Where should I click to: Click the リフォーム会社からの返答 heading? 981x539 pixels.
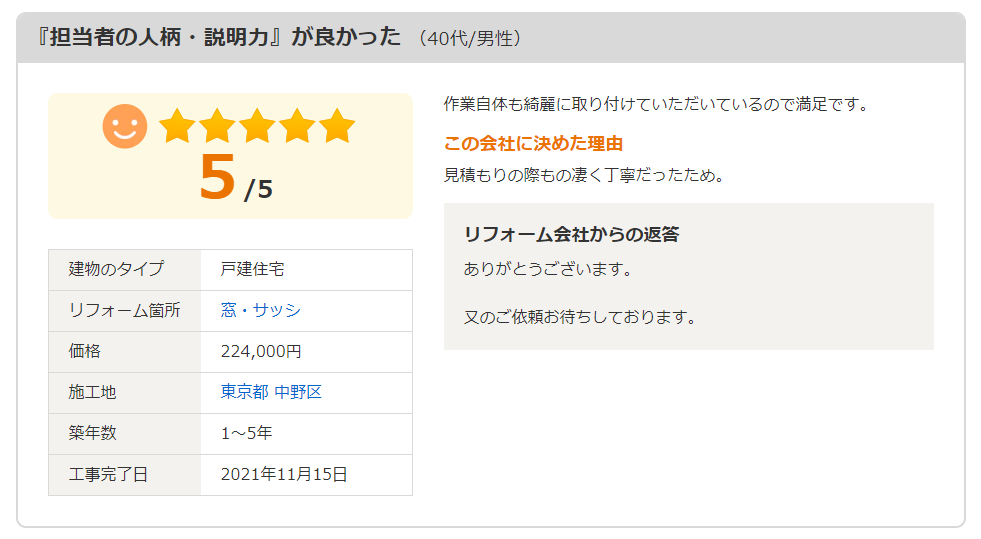point(571,234)
